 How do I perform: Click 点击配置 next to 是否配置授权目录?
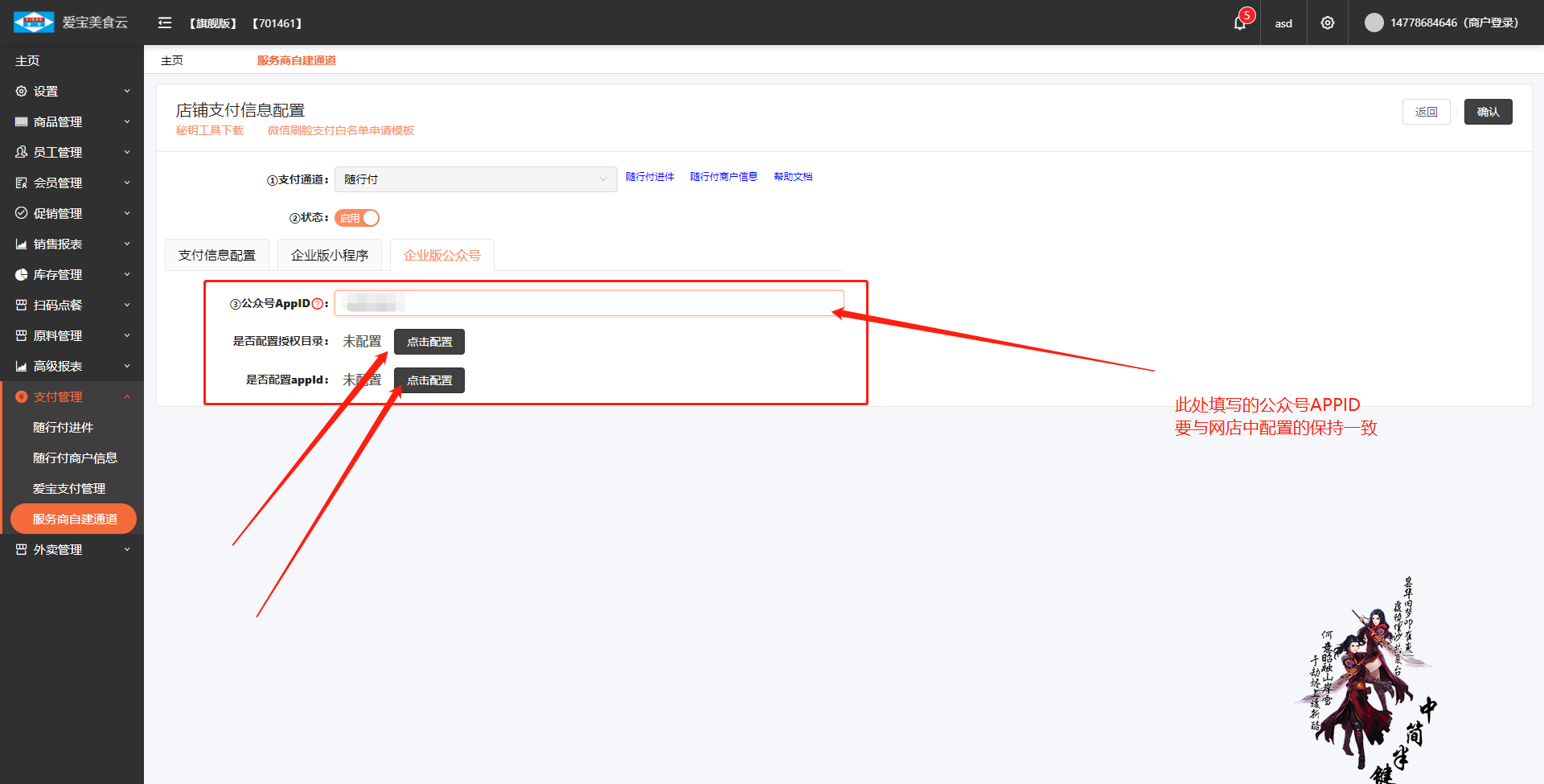click(429, 342)
